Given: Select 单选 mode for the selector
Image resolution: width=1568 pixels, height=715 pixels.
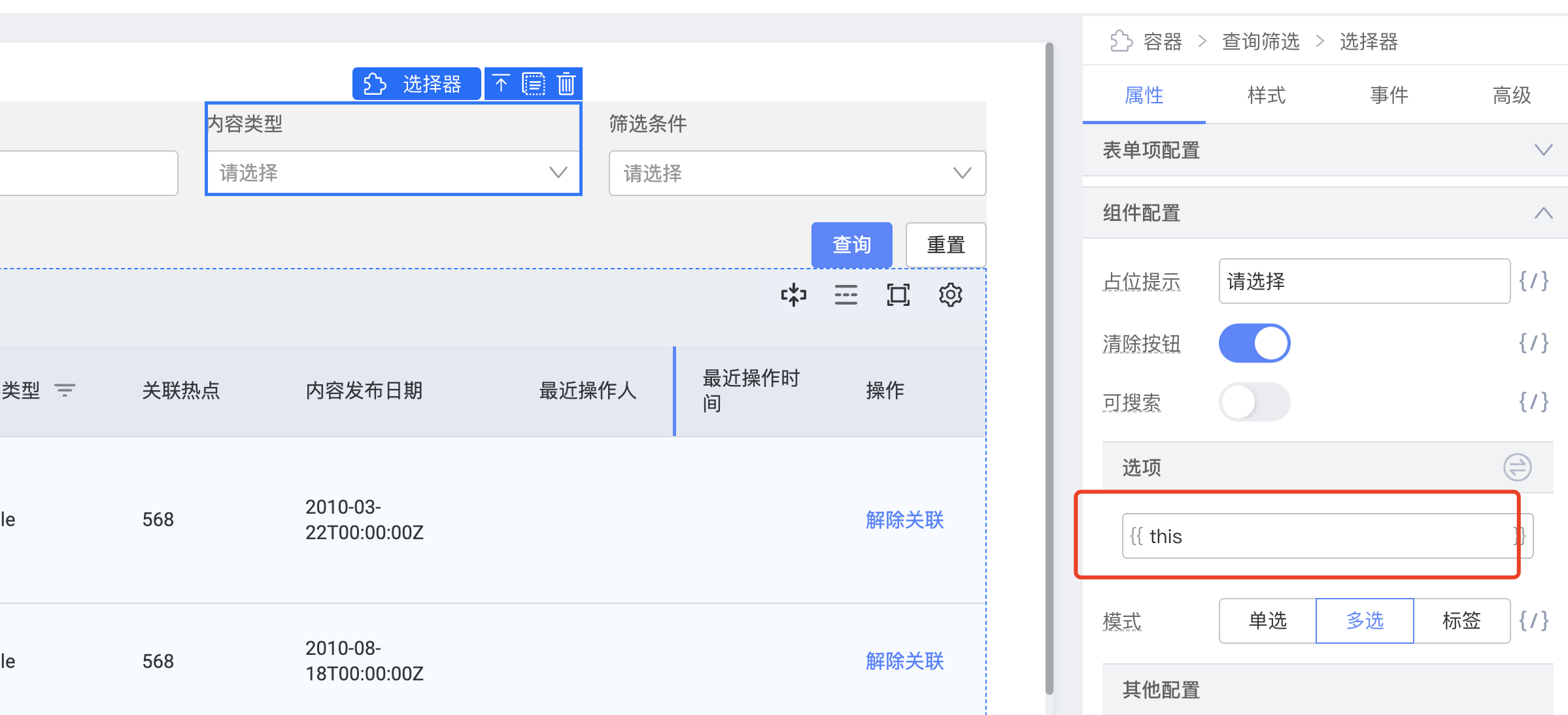Looking at the screenshot, I should tap(1266, 621).
